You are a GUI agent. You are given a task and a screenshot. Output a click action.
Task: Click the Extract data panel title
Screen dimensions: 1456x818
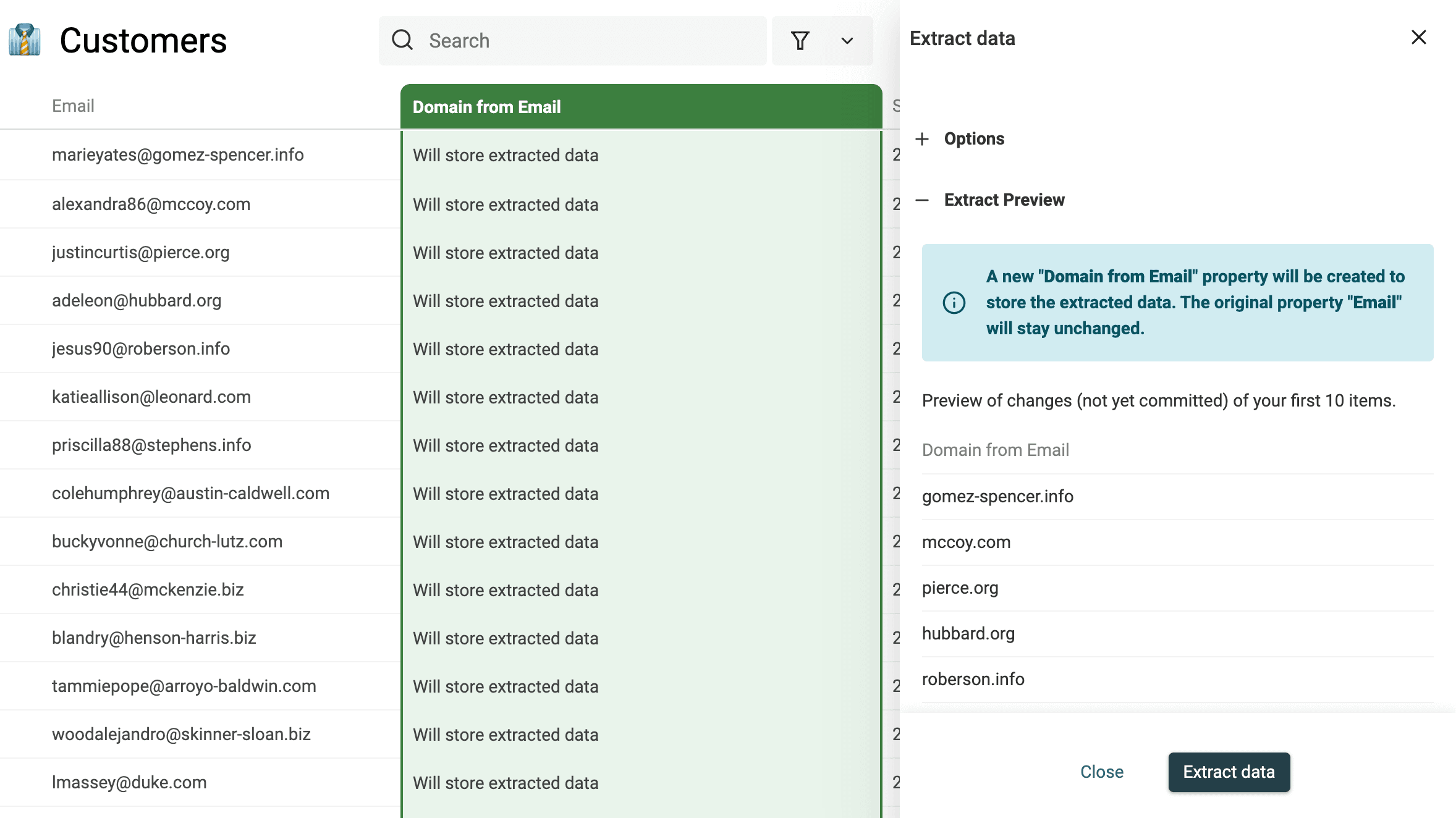click(962, 38)
